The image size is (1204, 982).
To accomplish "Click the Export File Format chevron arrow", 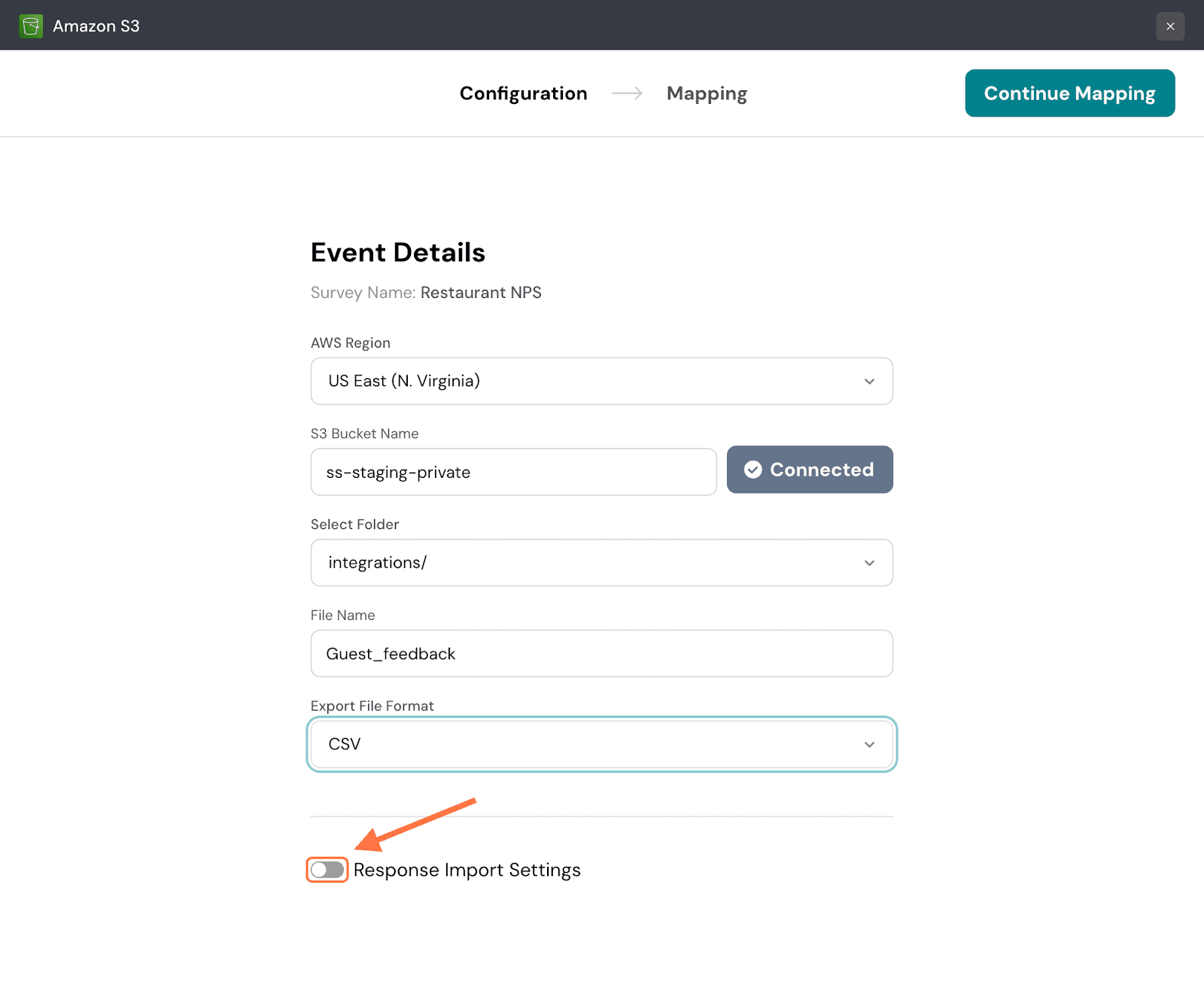I will [869, 744].
